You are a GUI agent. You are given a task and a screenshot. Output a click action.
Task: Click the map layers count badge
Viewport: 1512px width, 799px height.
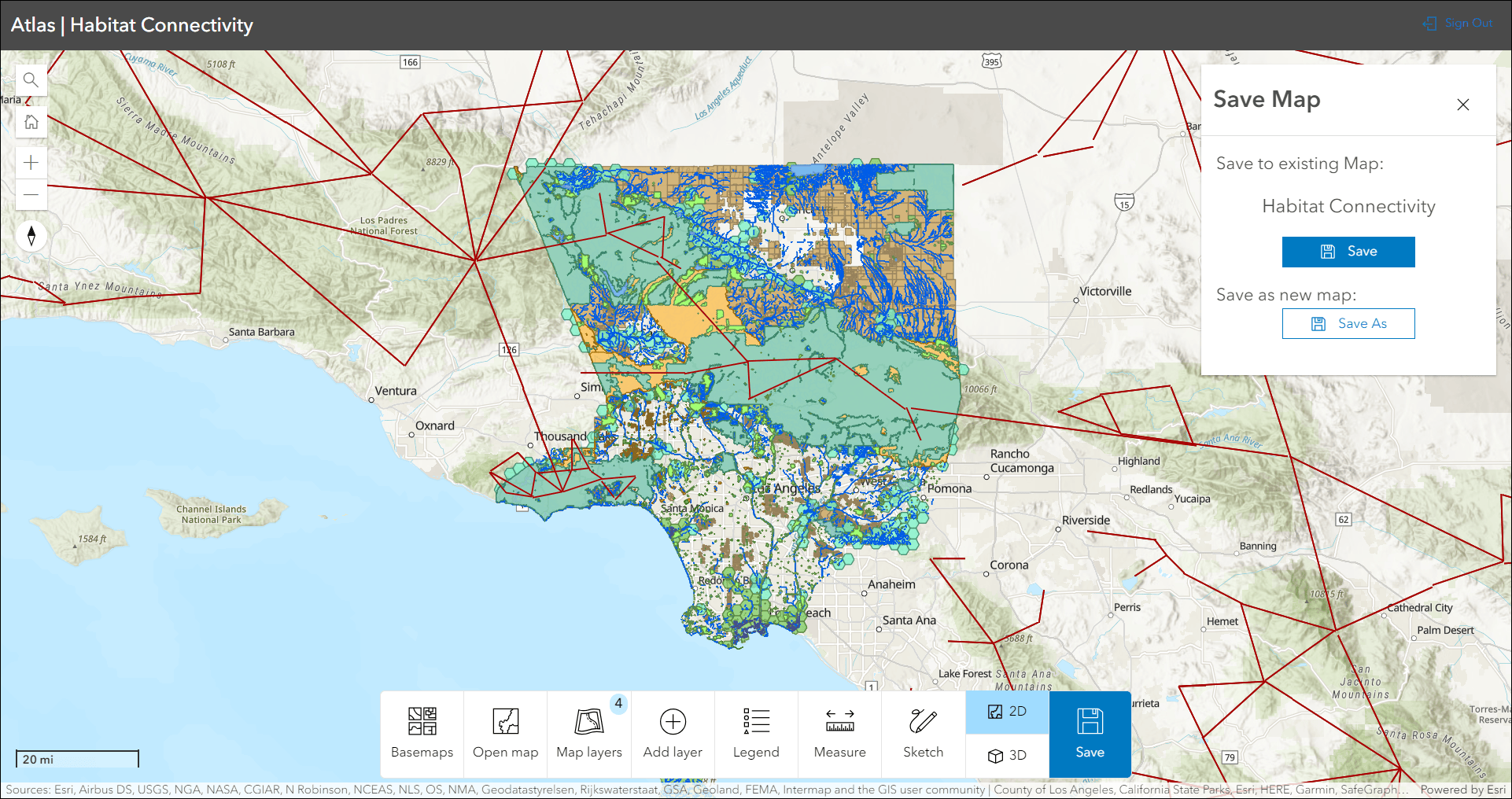point(619,703)
